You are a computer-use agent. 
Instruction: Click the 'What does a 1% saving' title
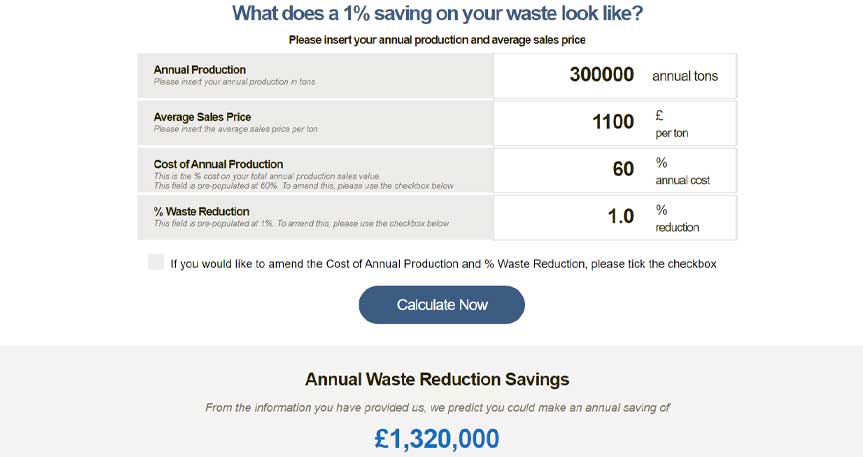pyautogui.click(x=437, y=13)
